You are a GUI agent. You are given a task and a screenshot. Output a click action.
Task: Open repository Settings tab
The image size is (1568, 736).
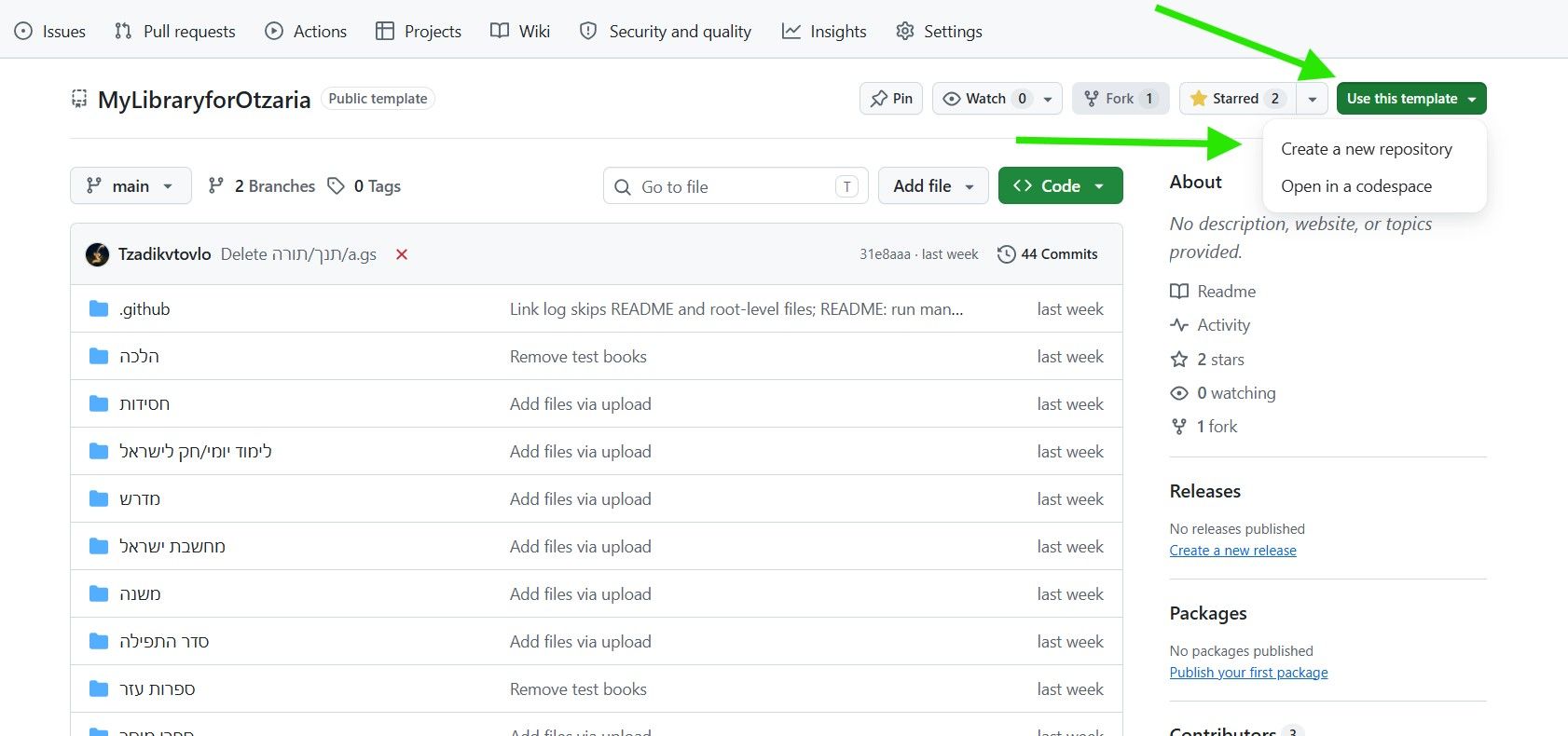click(x=939, y=31)
